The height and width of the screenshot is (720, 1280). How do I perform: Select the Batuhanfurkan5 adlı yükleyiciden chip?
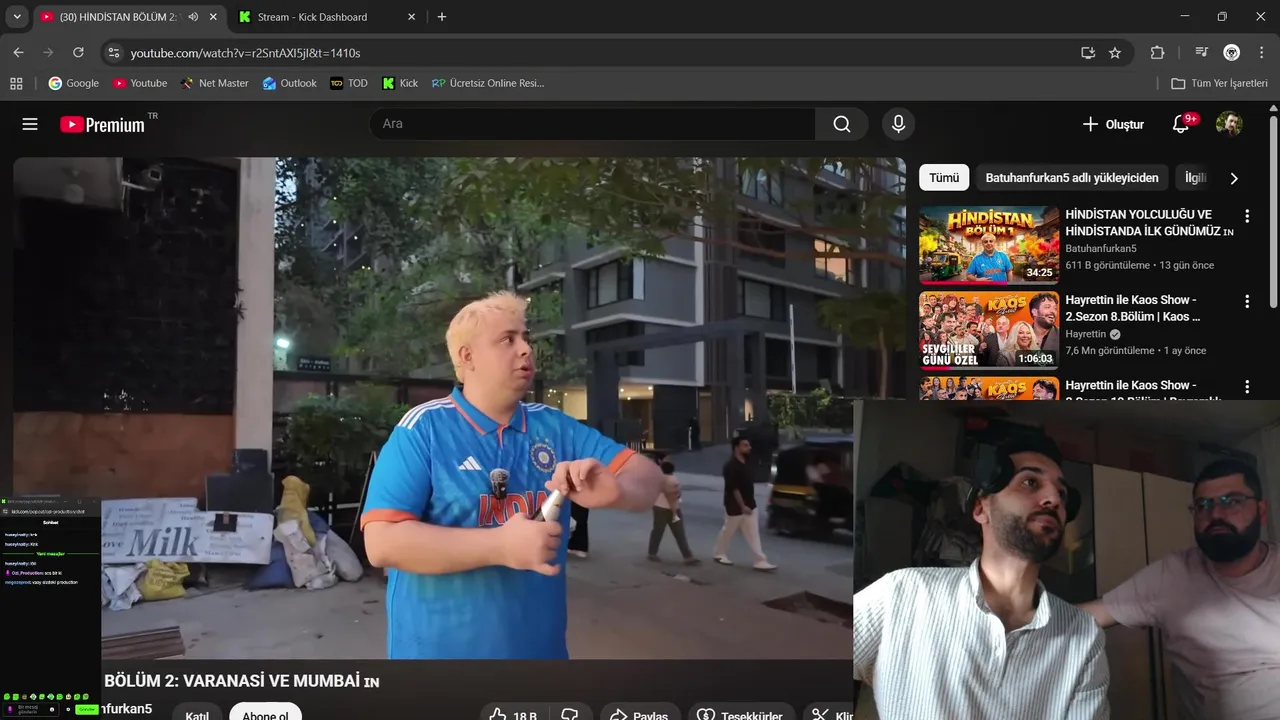click(1072, 178)
